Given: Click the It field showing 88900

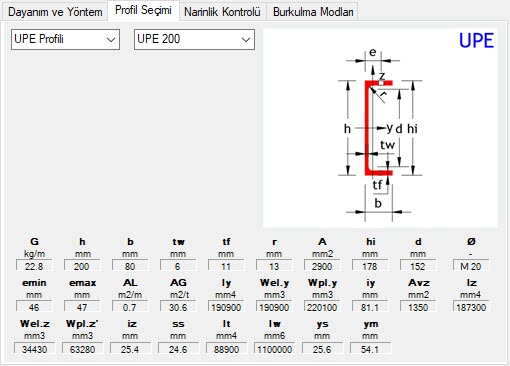Looking at the screenshot, I should [x=226, y=348].
